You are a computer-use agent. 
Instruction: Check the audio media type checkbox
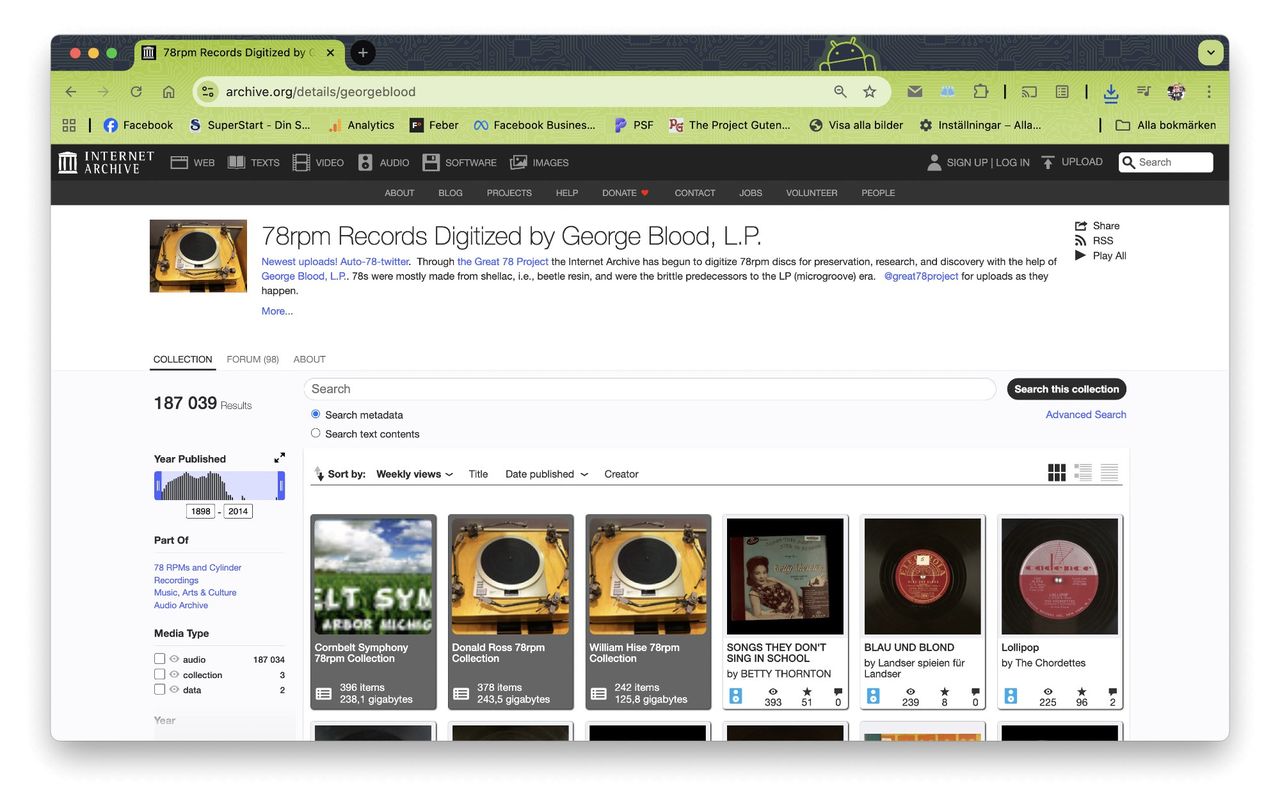(160, 659)
